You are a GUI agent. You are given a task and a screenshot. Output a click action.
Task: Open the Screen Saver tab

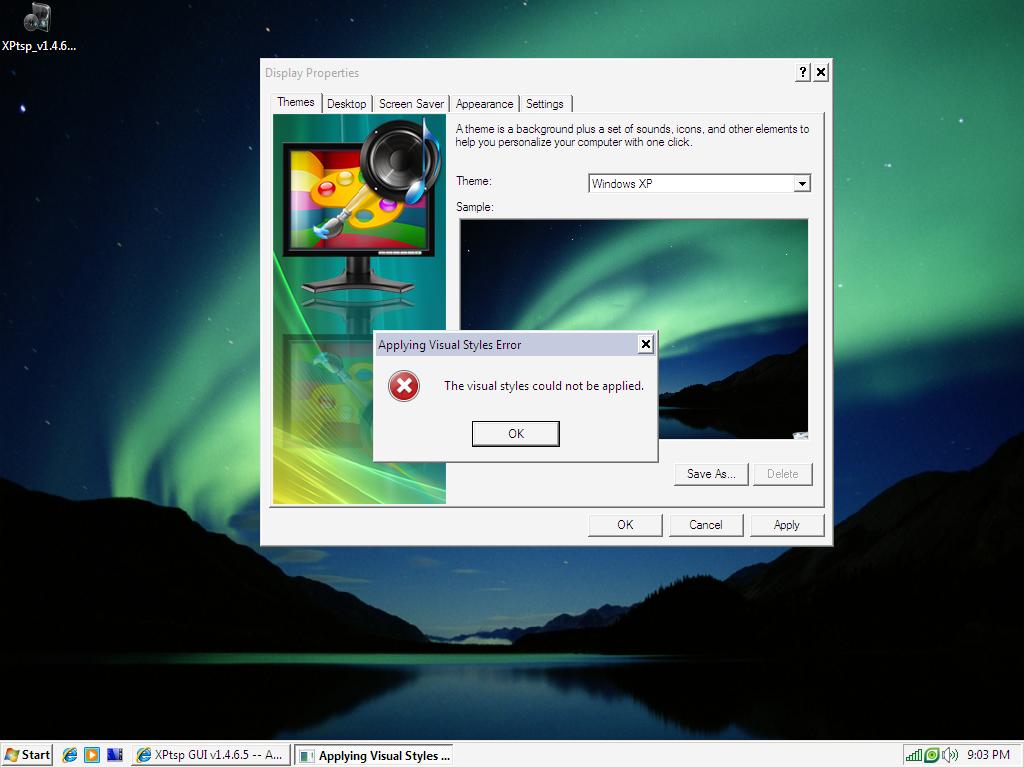point(411,104)
